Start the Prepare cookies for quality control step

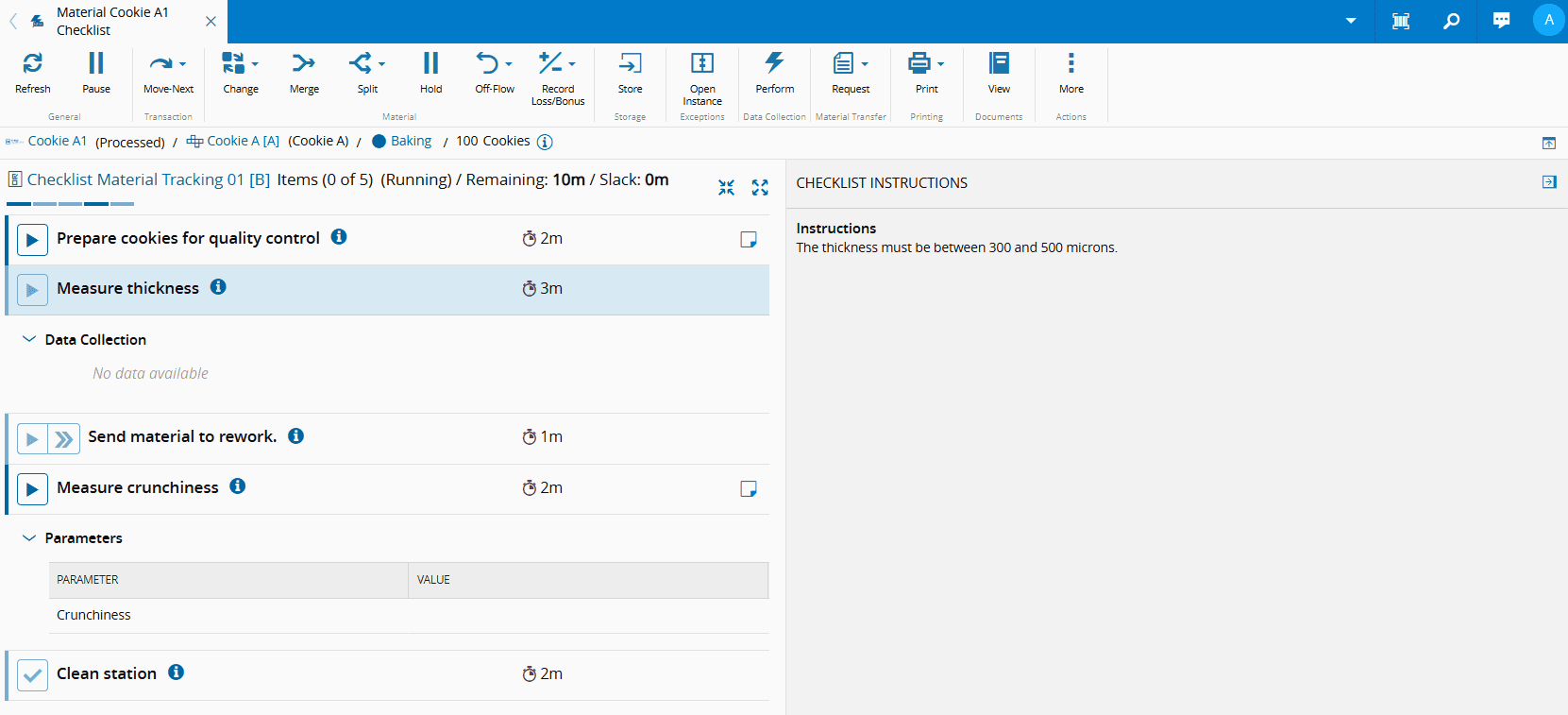tap(32, 240)
